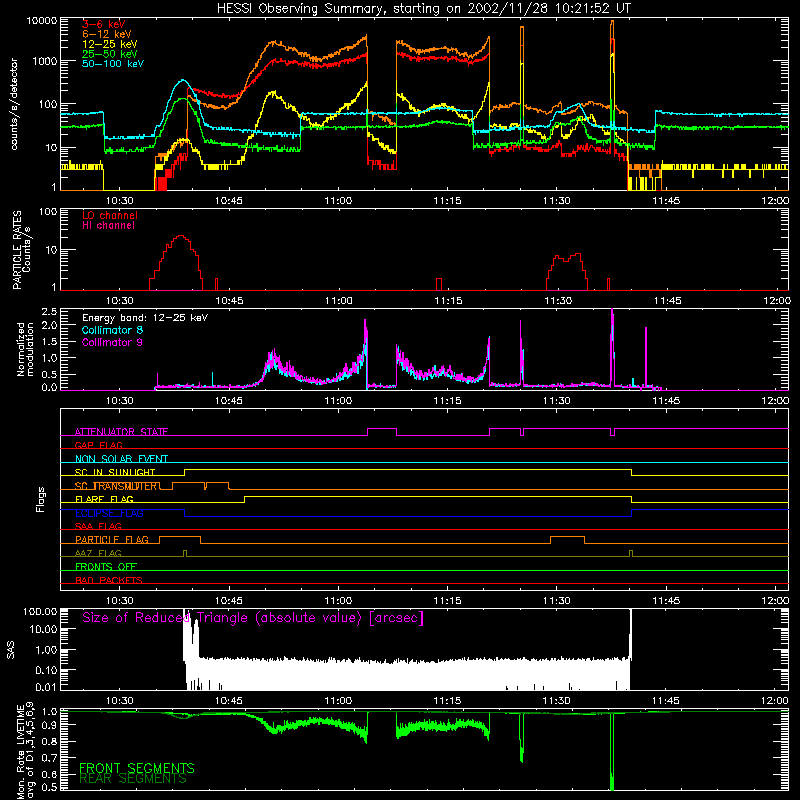Click 10:45 label under particle rates plot
Image resolution: width=800 pixels, height=800 pixels.
tap(229, 301)
